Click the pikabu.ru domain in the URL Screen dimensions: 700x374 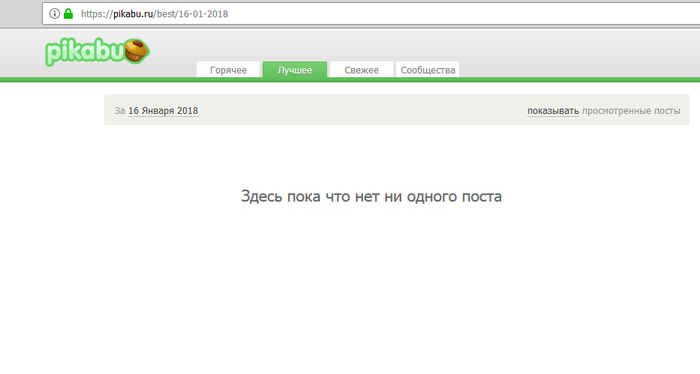(x=133, y=14)
